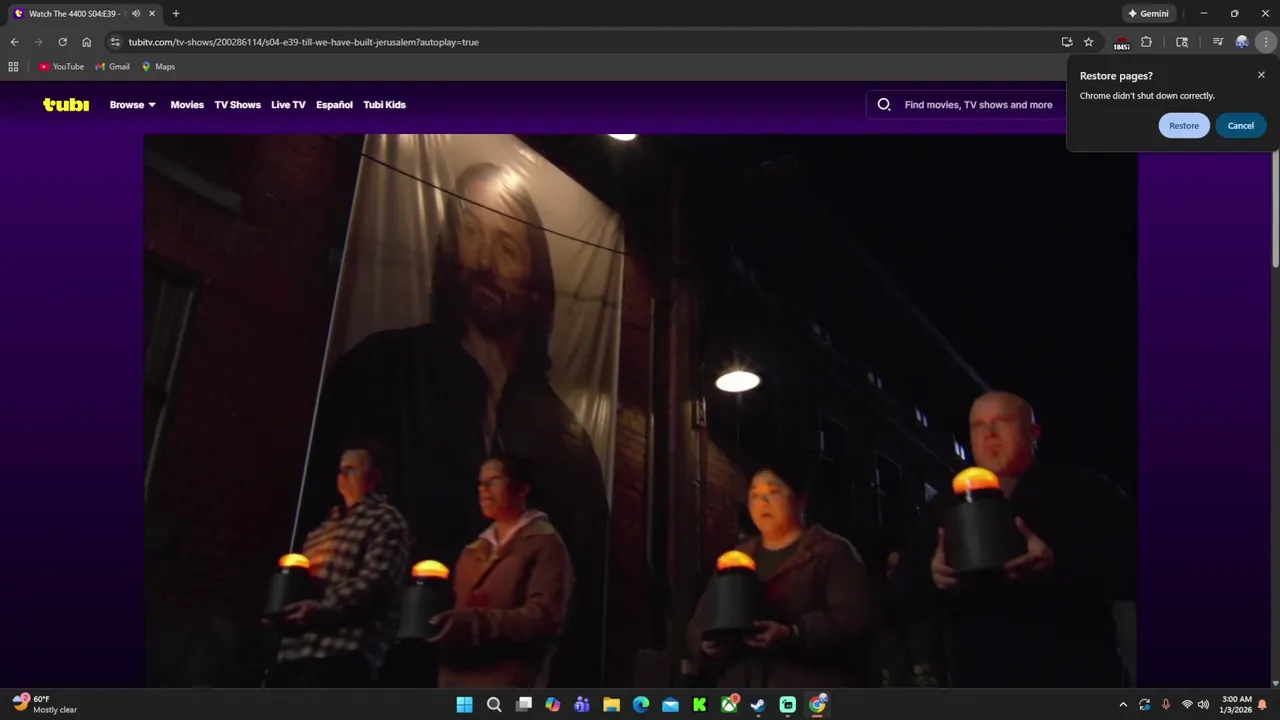
Task: Open the Wi-Fi network tray icon
Action: pyautogui.click(x=1187, y=705)
